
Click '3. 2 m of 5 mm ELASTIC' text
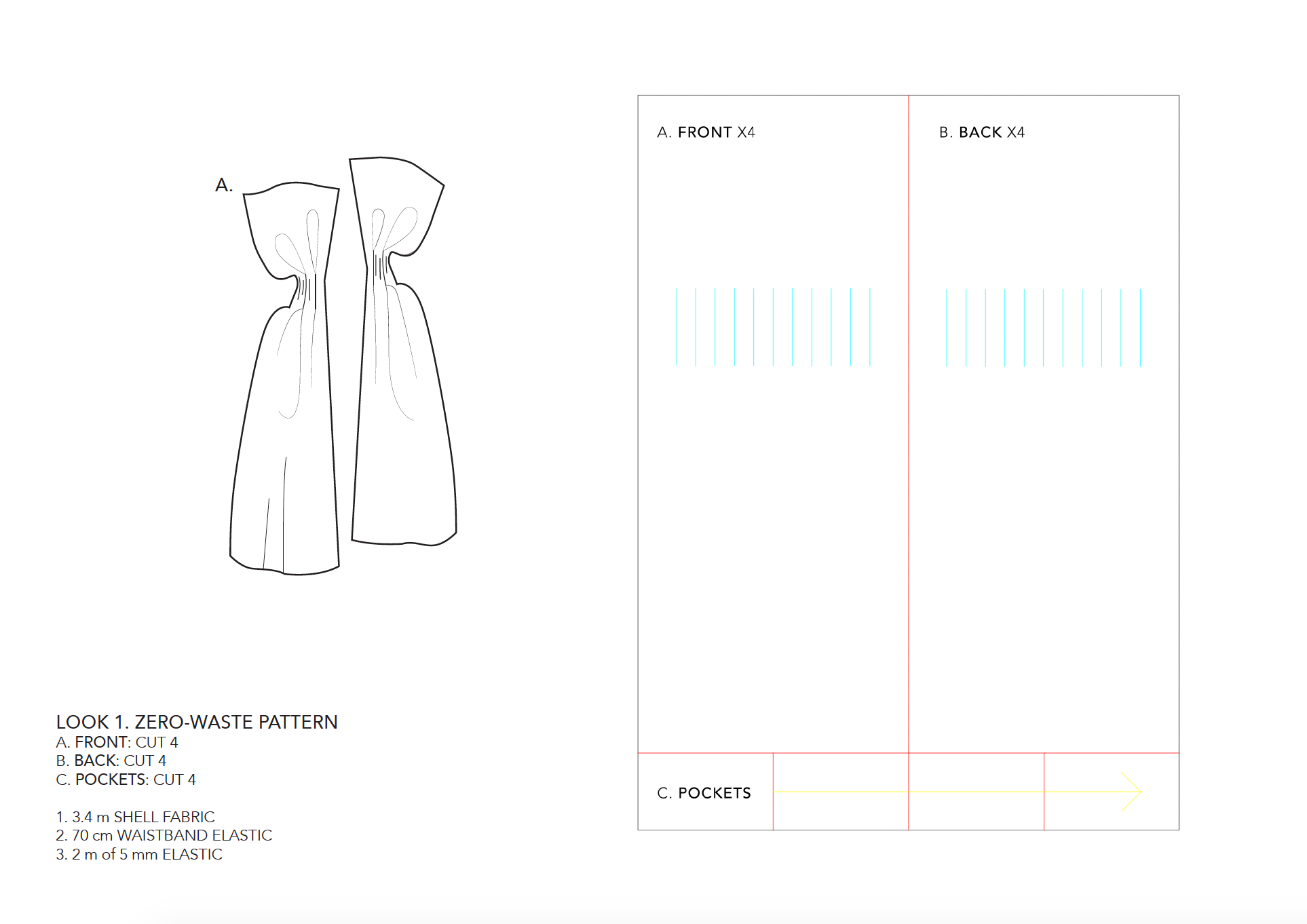point(139,854)
